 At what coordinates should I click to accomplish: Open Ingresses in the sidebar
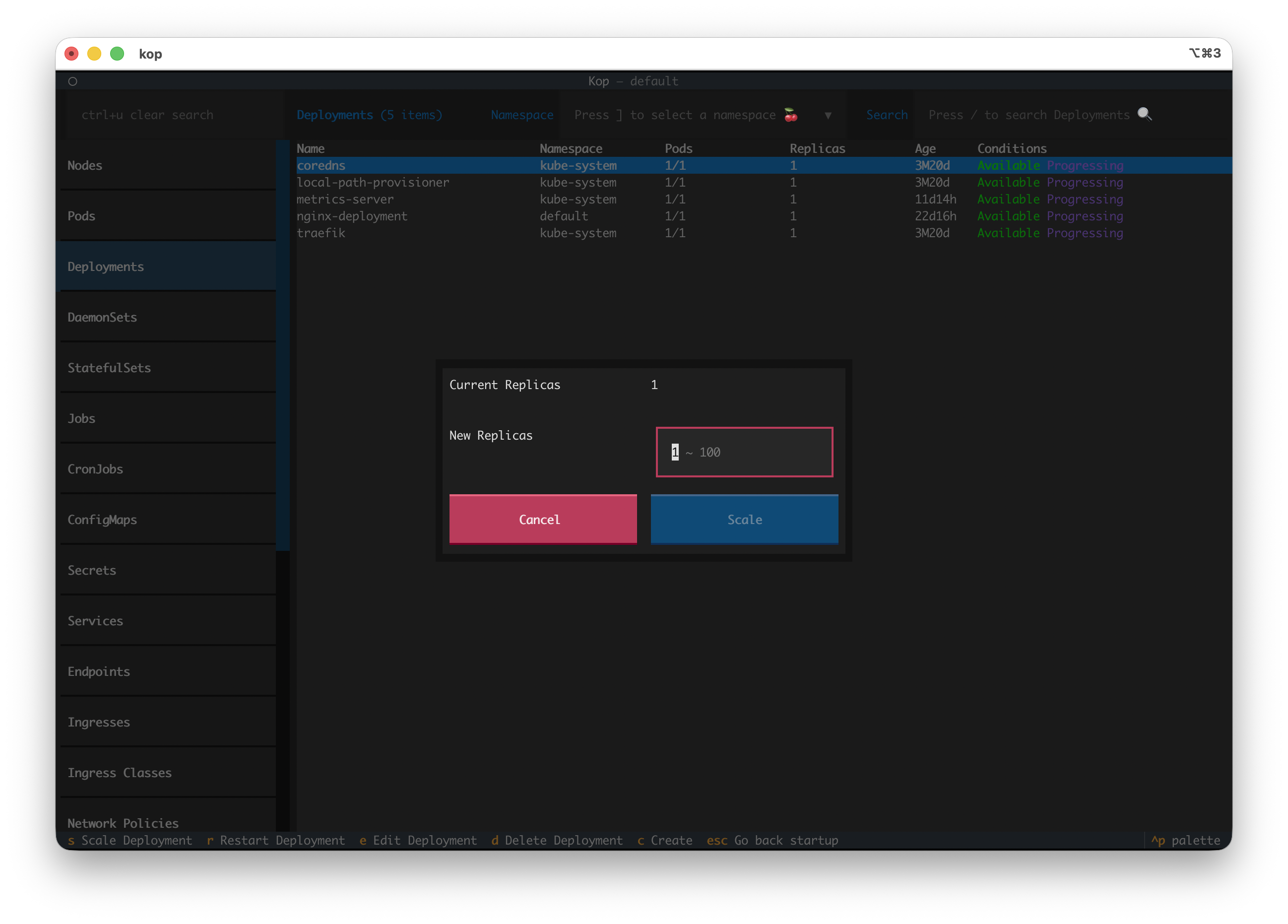click(168, 721)
